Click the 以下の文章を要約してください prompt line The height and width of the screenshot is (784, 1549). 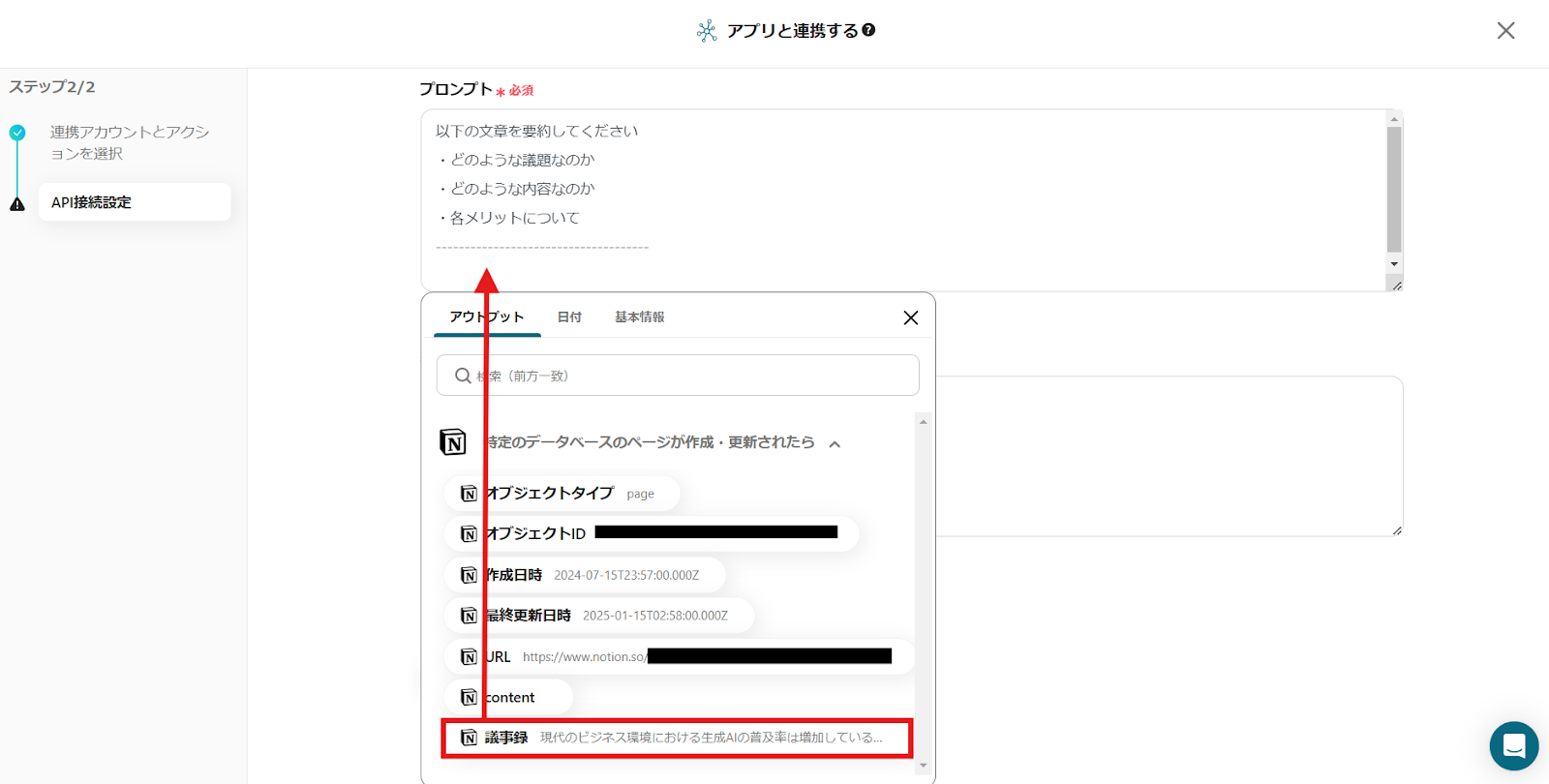[536, 131]
